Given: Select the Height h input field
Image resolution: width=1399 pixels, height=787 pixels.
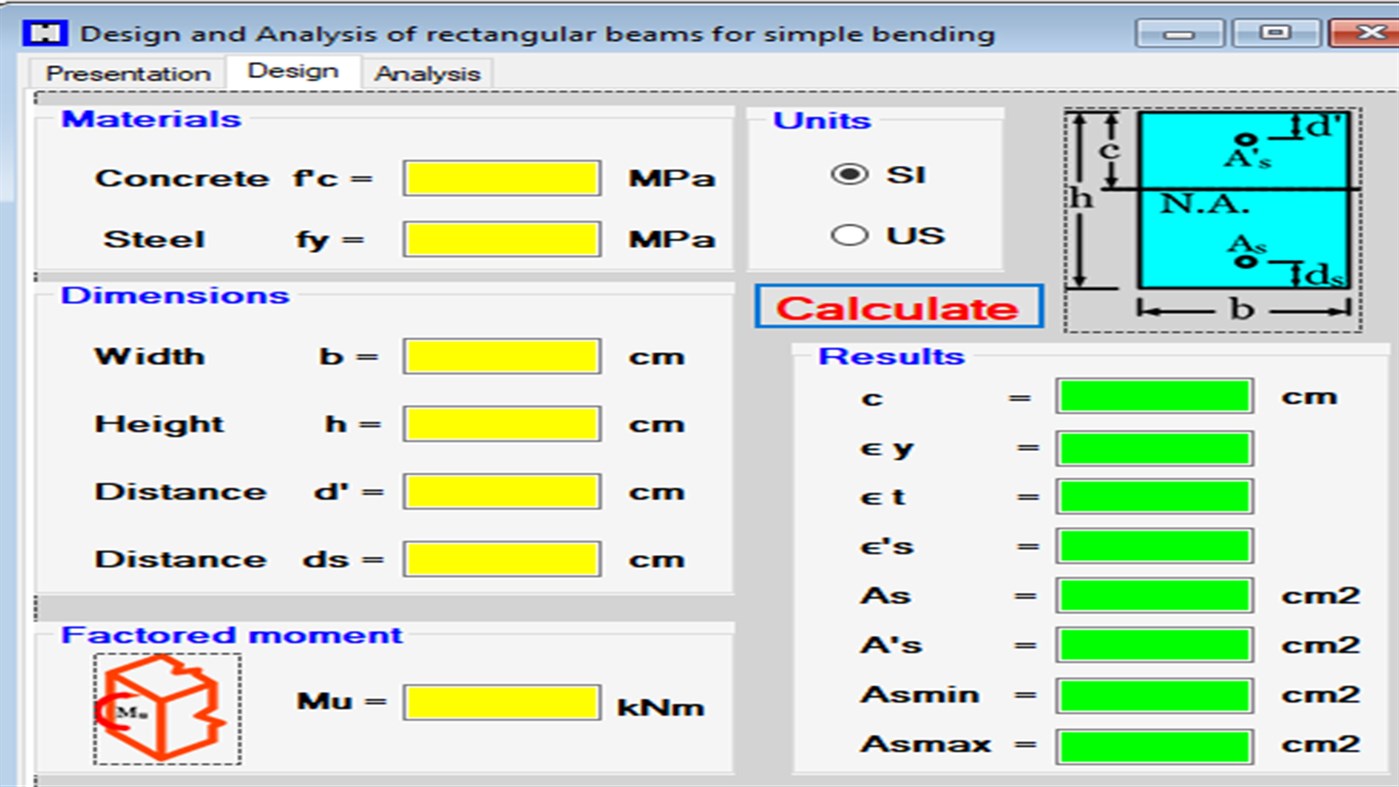Looking at the screenshot, I should coord(500,423).
